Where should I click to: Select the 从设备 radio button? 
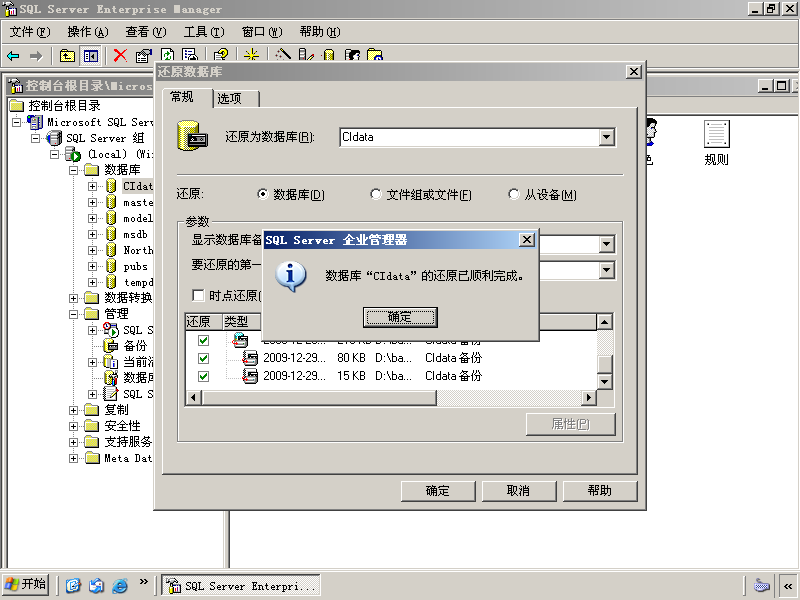click(x=514, y=194)
